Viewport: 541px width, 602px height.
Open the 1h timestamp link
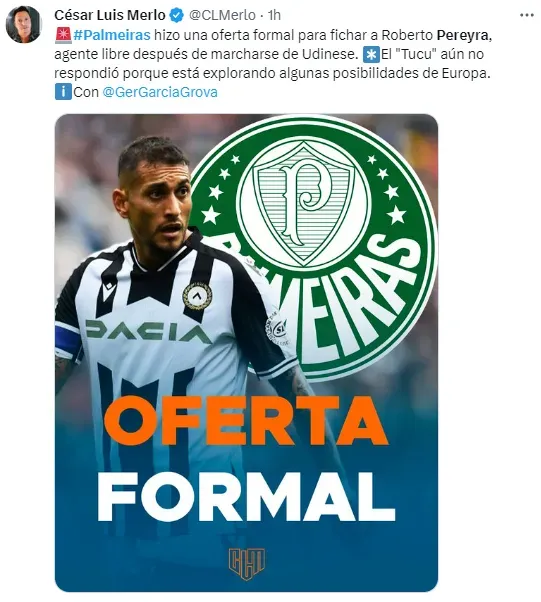click(x=274, y=15)
